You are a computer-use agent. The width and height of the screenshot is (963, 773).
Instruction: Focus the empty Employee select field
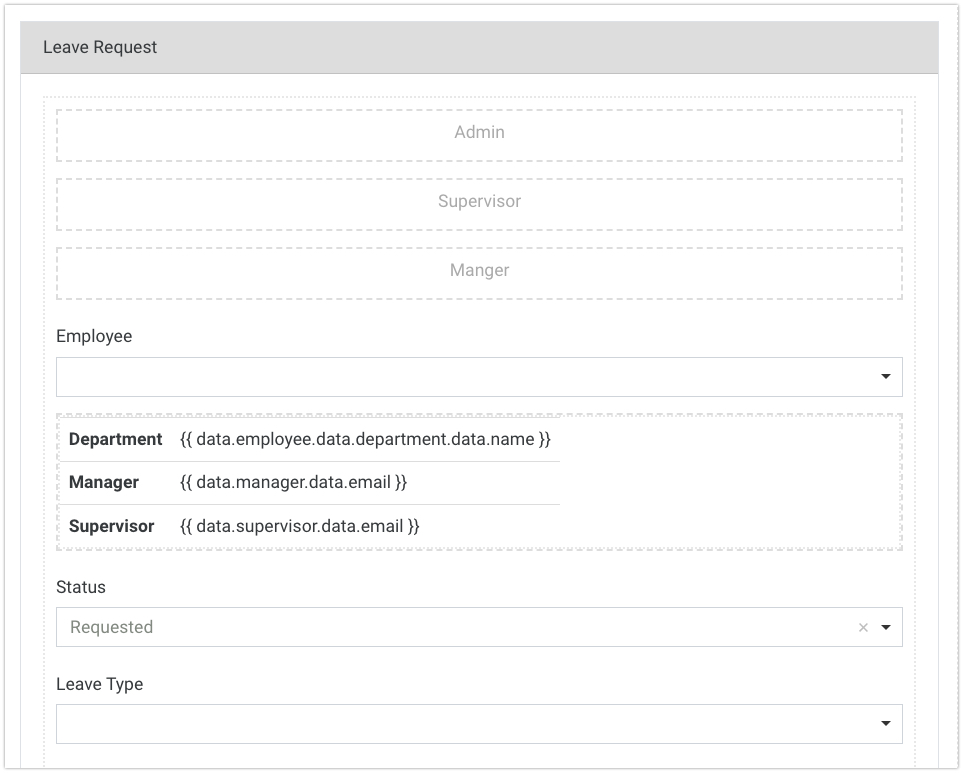460,377
